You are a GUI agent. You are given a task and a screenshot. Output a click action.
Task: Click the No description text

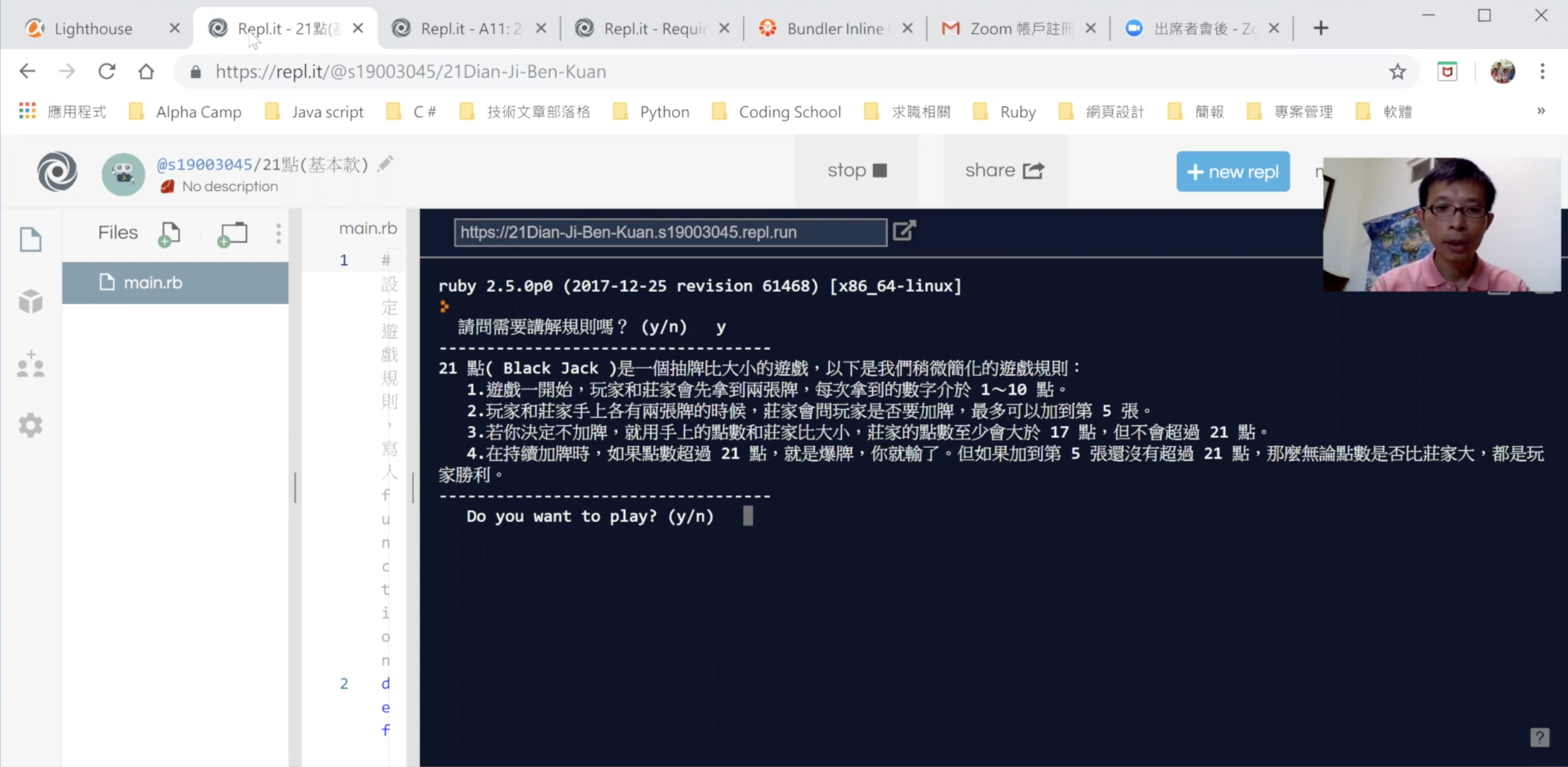point(229,187)
